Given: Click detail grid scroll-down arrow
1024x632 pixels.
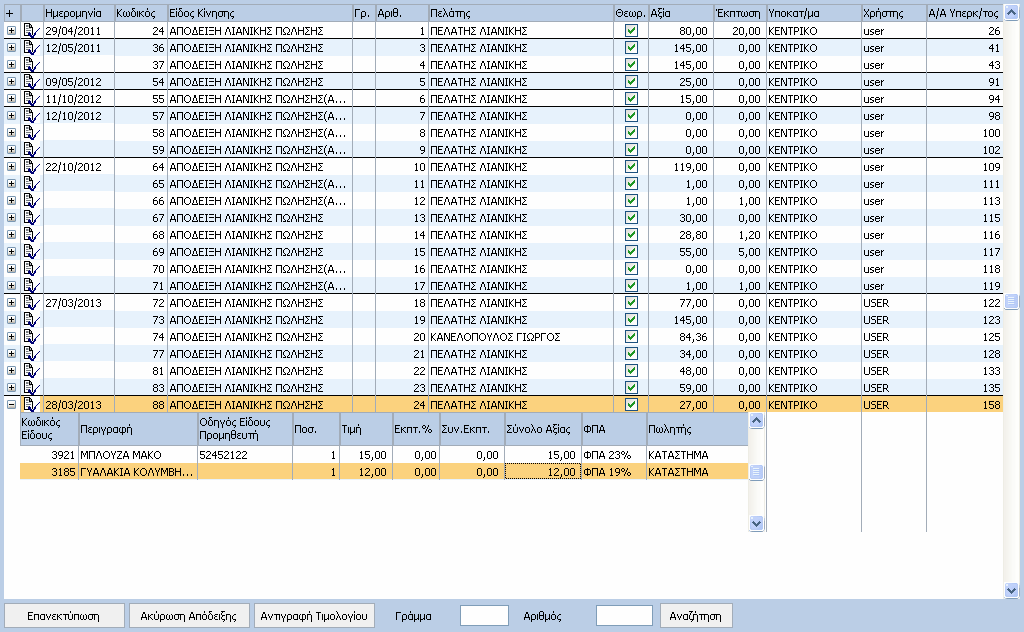Looking at the screenshot, I should (x=756, y=523).
